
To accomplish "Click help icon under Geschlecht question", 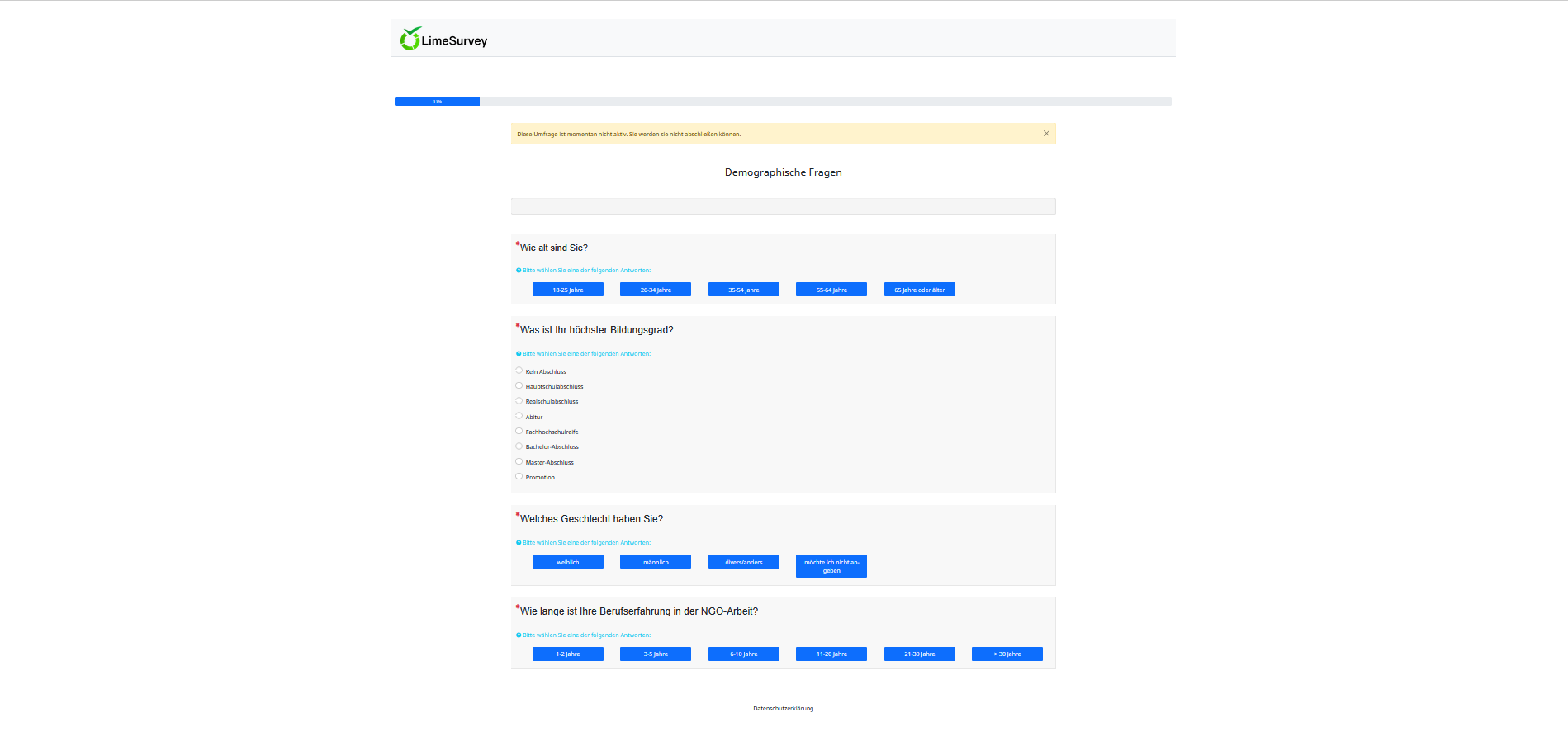I will (519, 542).
